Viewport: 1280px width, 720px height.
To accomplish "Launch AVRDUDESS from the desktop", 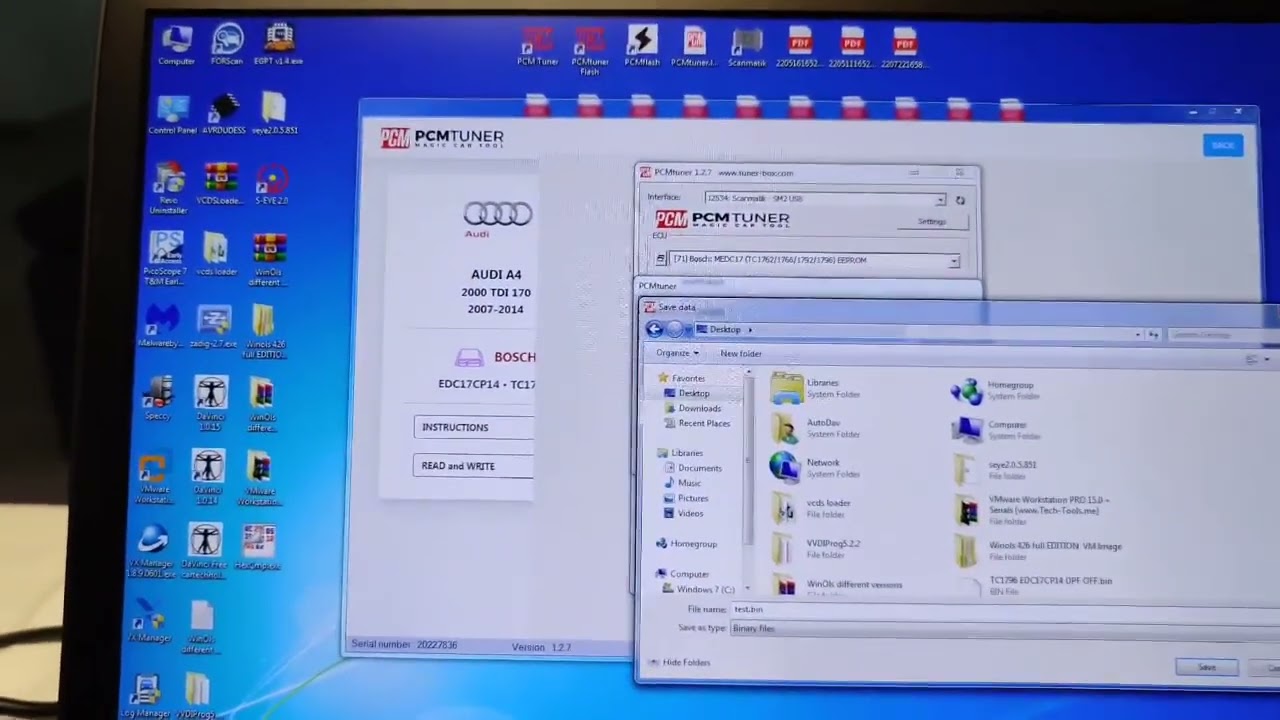I will click(x=224, y=115).
